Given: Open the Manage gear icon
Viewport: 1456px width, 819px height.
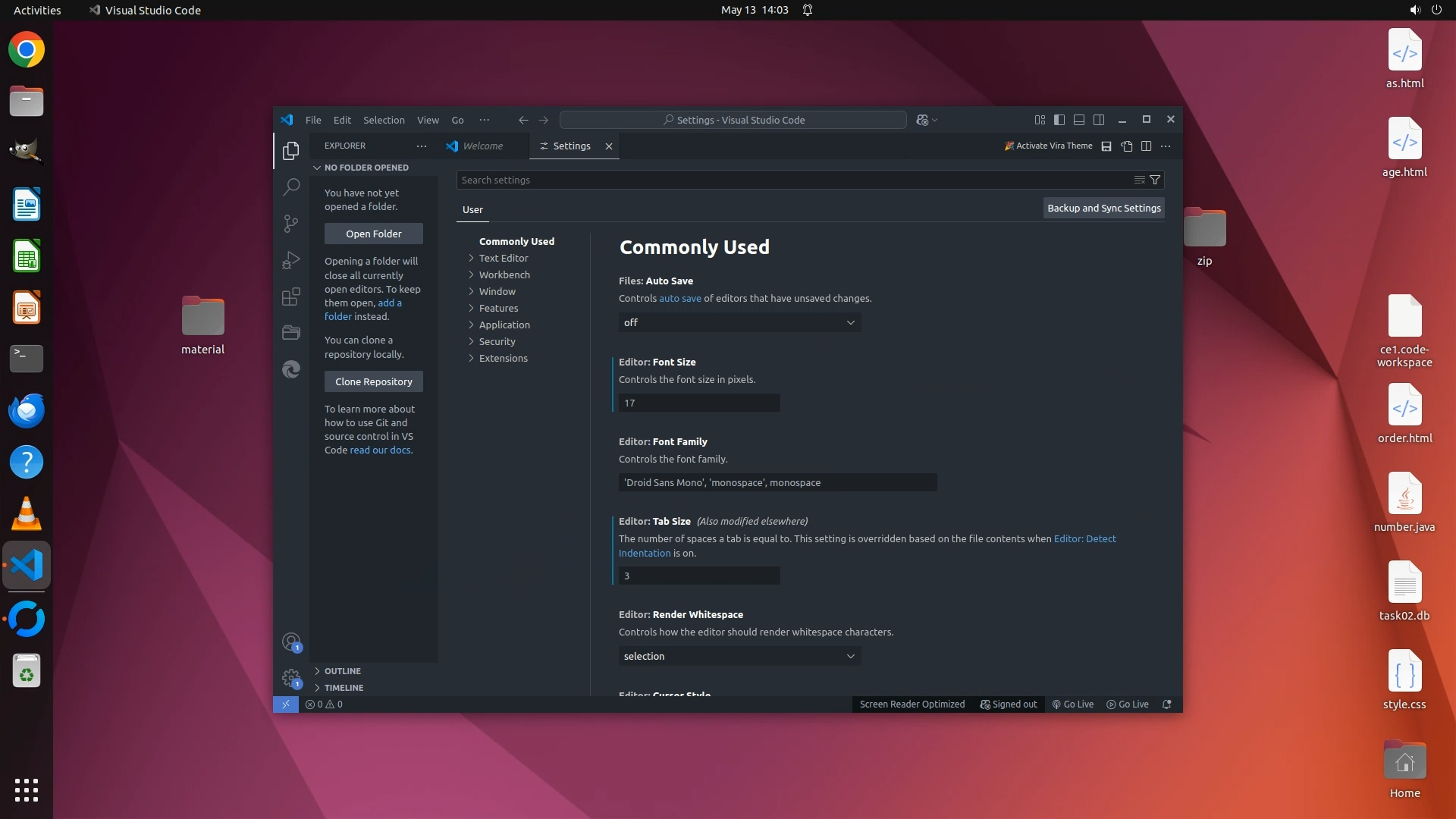Looking at the screenshot, I should pos(291,677).
